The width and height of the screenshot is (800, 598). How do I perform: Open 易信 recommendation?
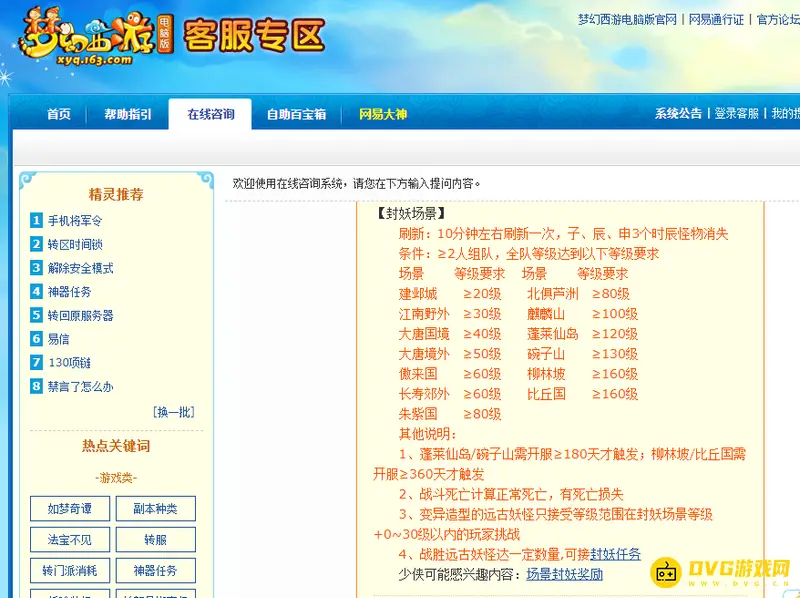pos(58,339)
